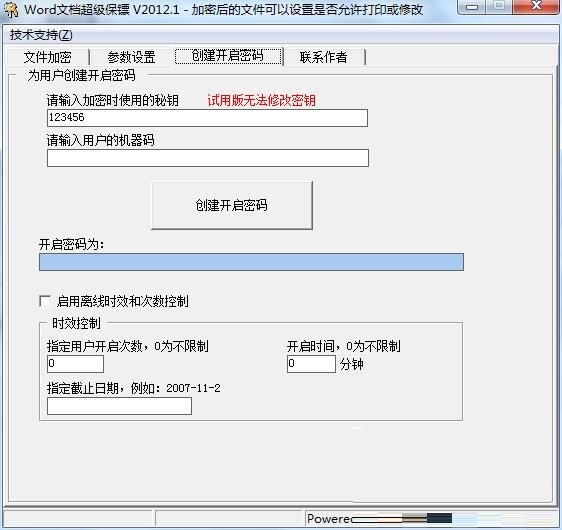Enable 启用离线时效和次数控制 checkbox
The image size is (562, 530).
coord(45,301)
